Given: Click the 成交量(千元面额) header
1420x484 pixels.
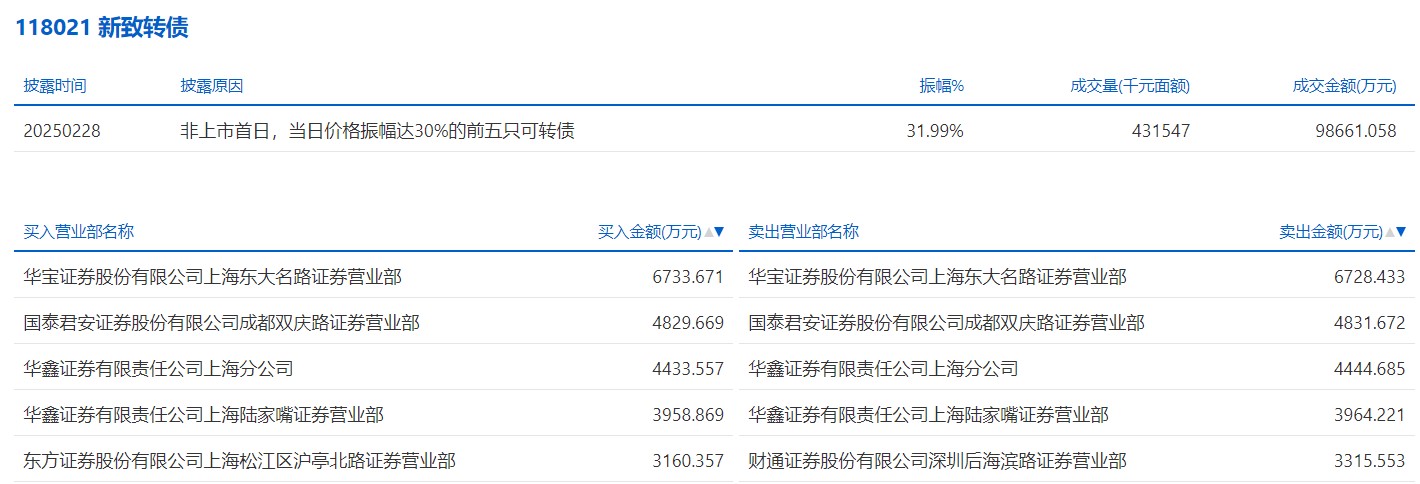Looking at the screenshot, I should 1130,86.
